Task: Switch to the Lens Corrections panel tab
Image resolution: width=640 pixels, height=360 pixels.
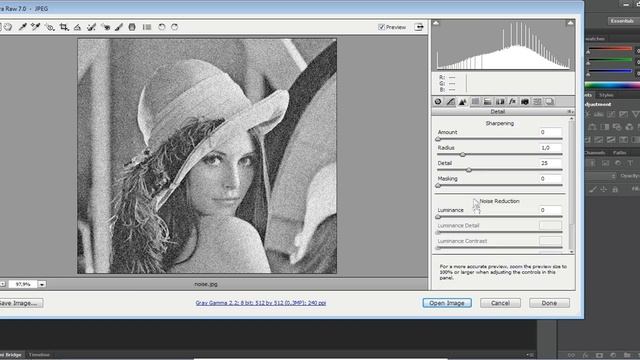Action: [500, 102]
